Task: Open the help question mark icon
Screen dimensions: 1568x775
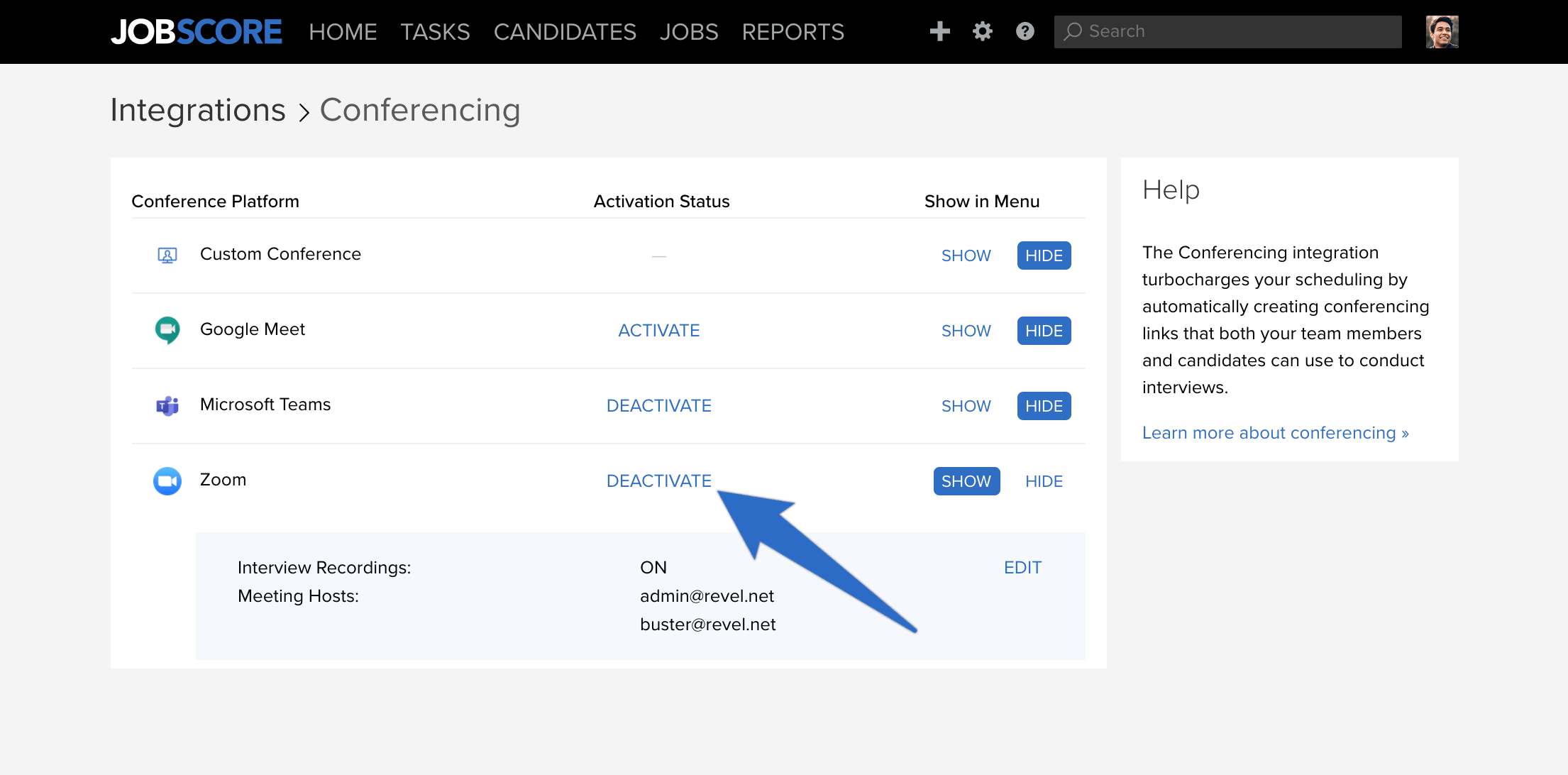Action: point(1025,31)
